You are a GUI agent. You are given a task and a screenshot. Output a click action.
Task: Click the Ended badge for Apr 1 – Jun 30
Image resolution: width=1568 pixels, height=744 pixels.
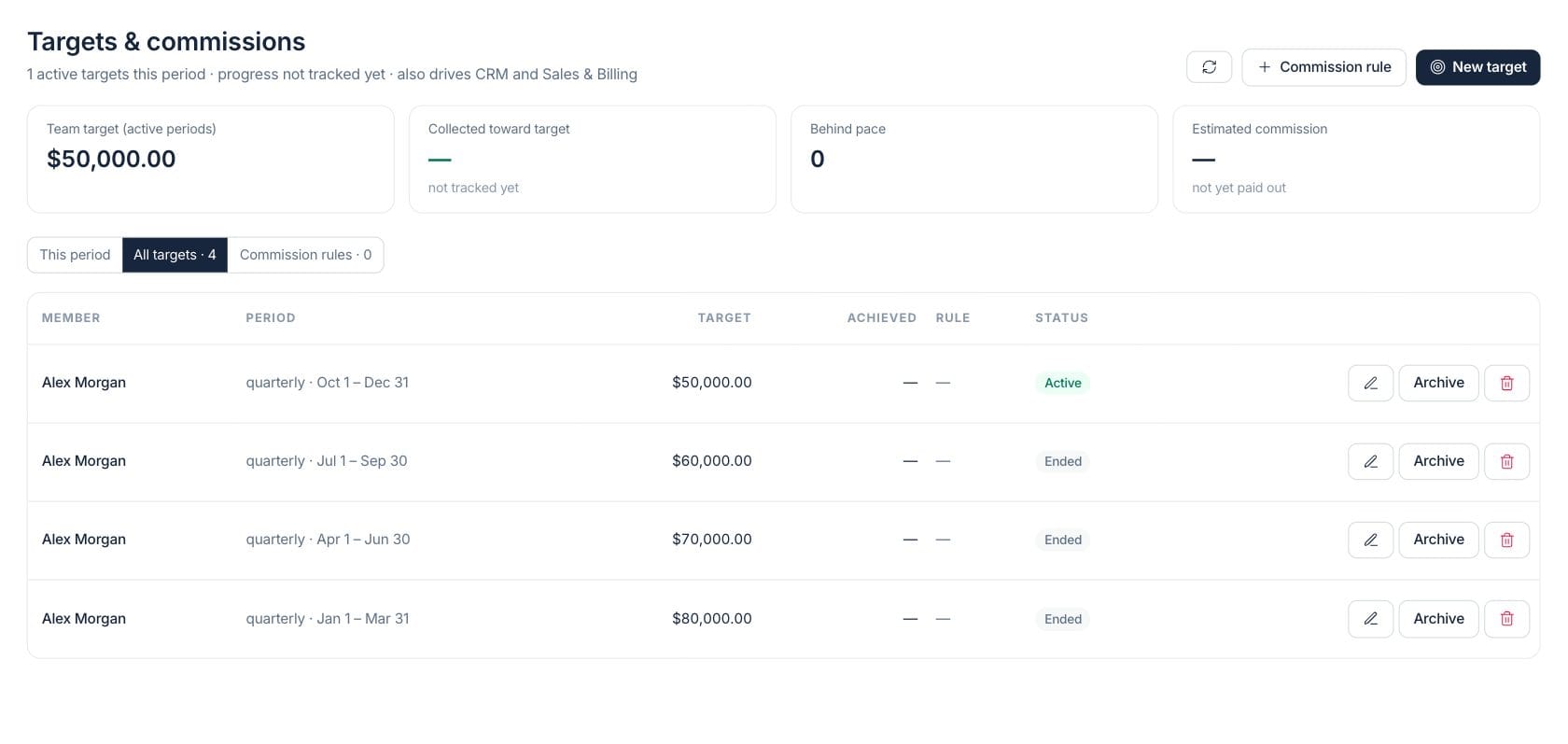tap(1063, 540)
